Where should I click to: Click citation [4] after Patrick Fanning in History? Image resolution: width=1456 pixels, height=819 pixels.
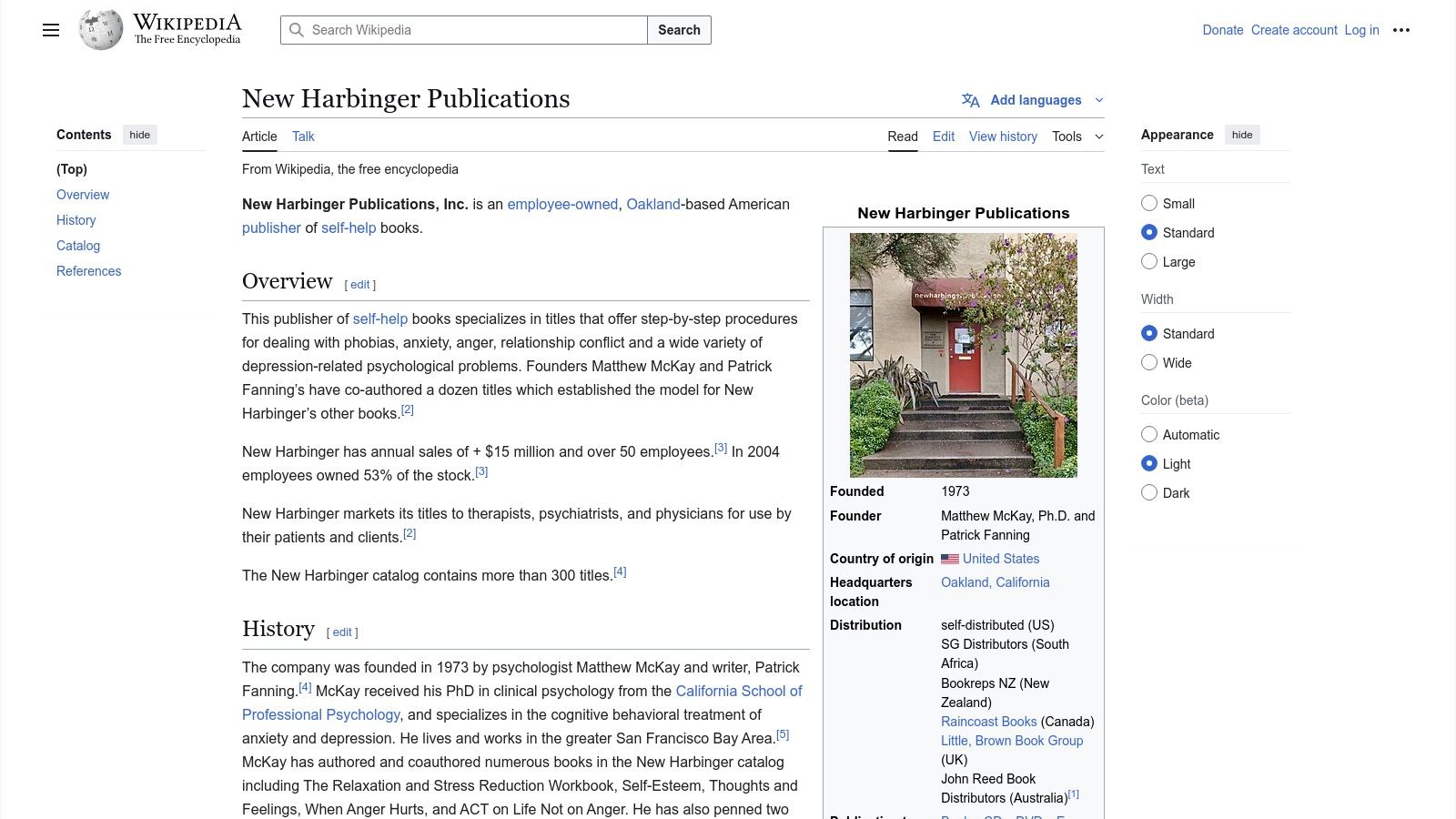(x=305, y=687)
